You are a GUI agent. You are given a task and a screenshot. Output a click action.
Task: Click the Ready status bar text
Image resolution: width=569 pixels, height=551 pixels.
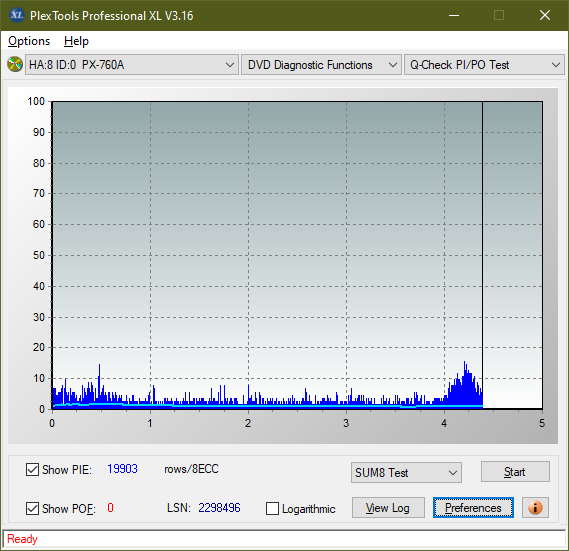click(x=22, y=539)
